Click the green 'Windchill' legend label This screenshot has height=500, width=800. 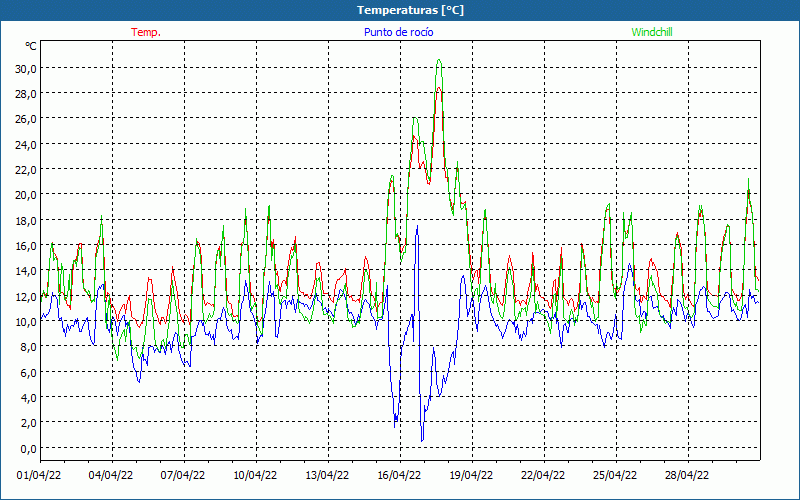[x=652, y=32]
